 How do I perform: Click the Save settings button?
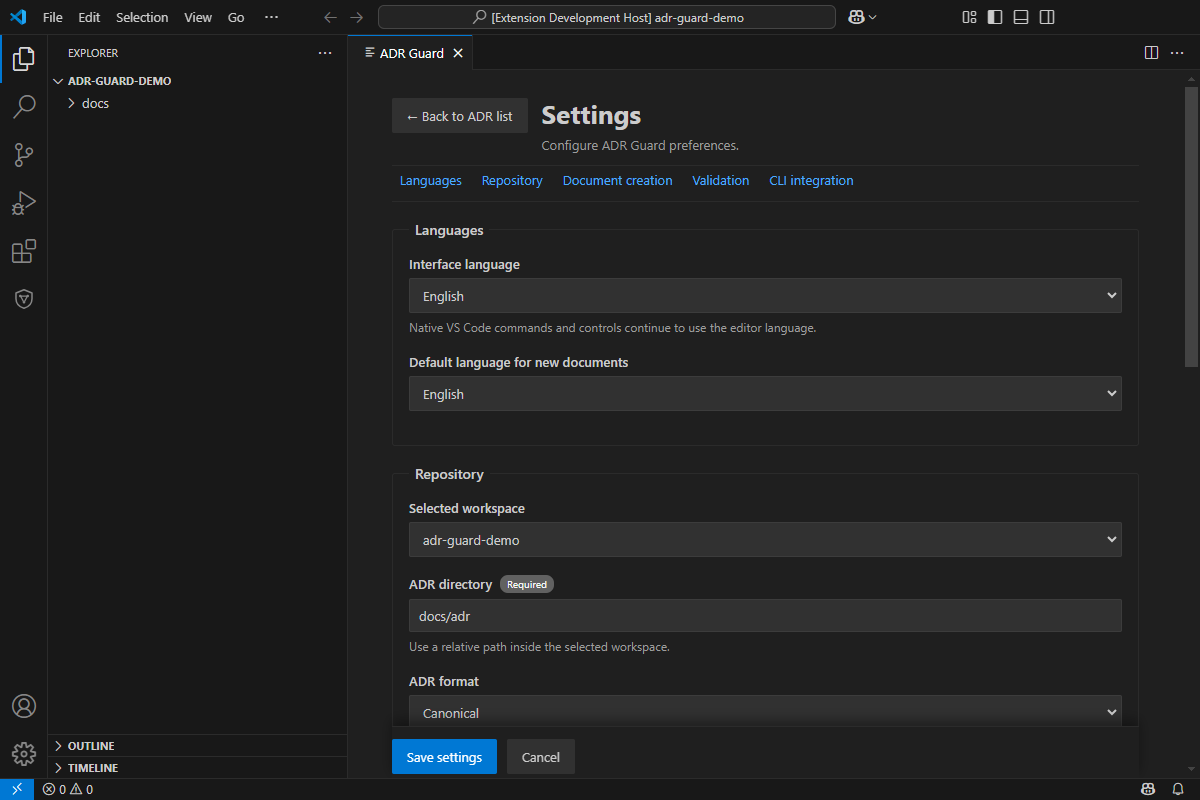tap(444, 757)
